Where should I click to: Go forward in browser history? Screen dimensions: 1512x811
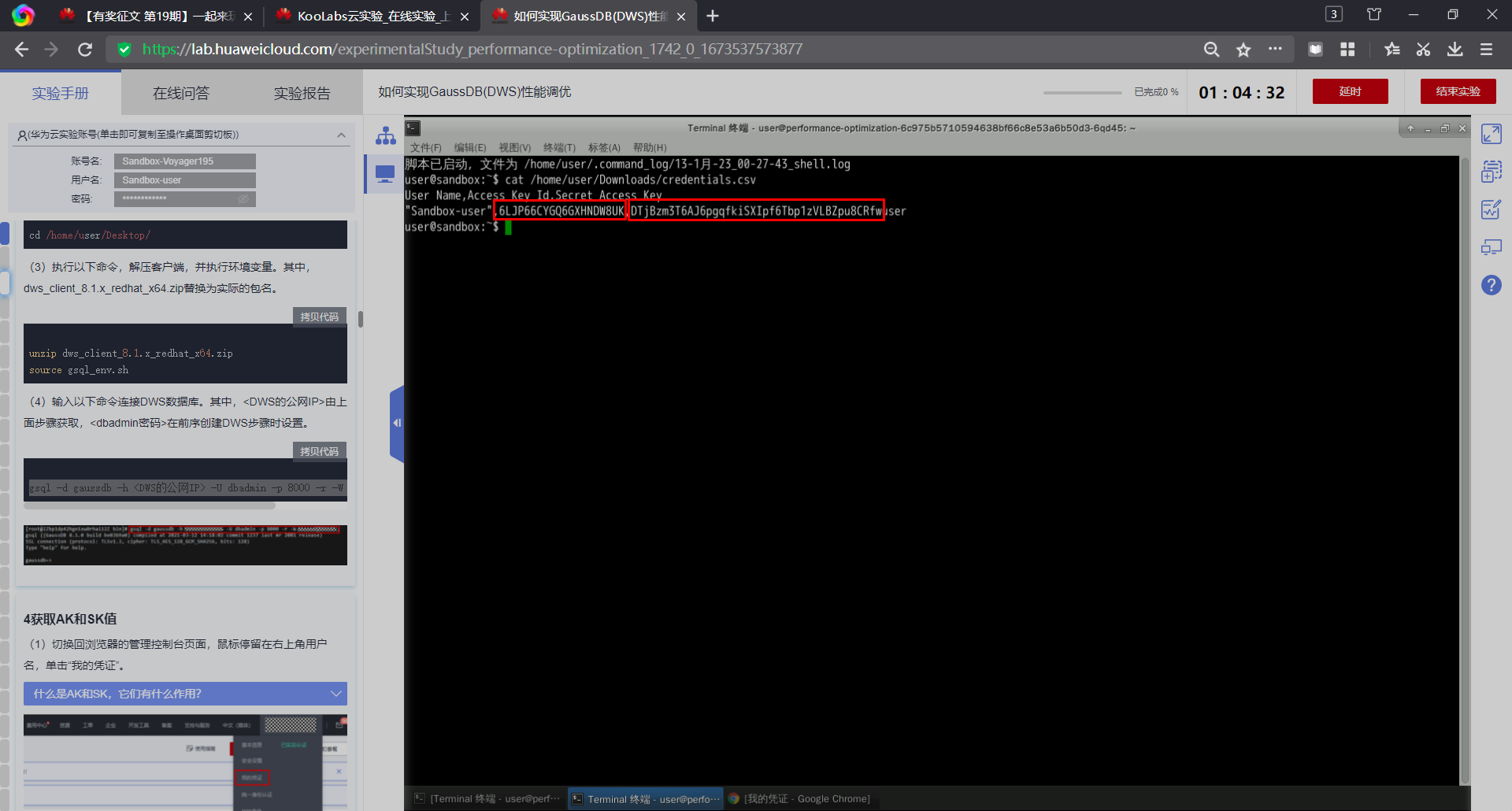pyautogui.click(x=52, y=50)
